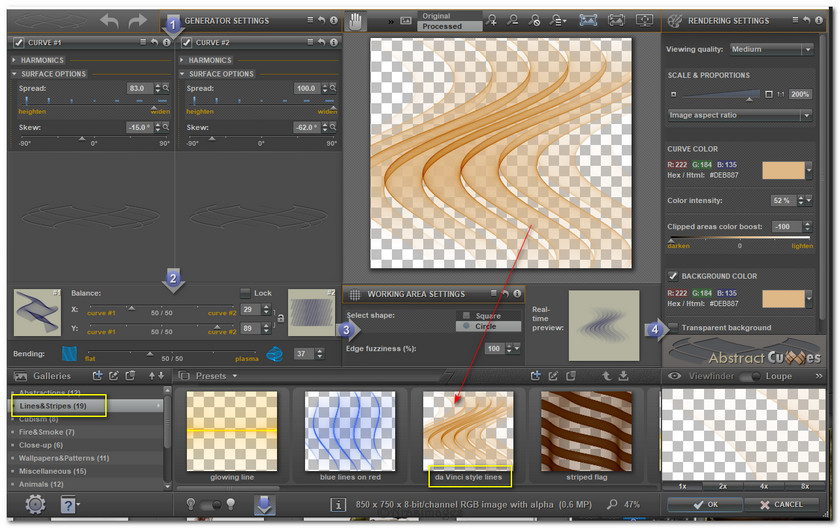Toggle the Curve #2 checkbox
Viewport: 840px width, 528px height.
click(186, 42)
